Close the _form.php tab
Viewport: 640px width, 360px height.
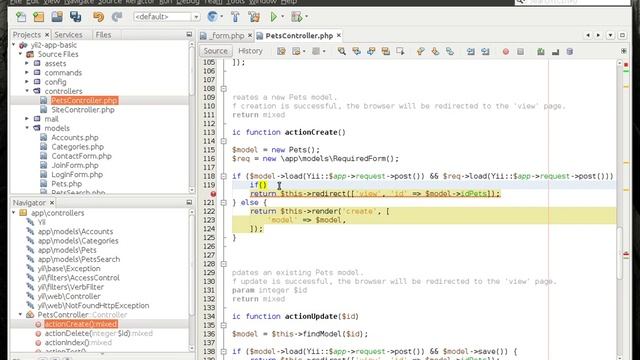[250, 36]
